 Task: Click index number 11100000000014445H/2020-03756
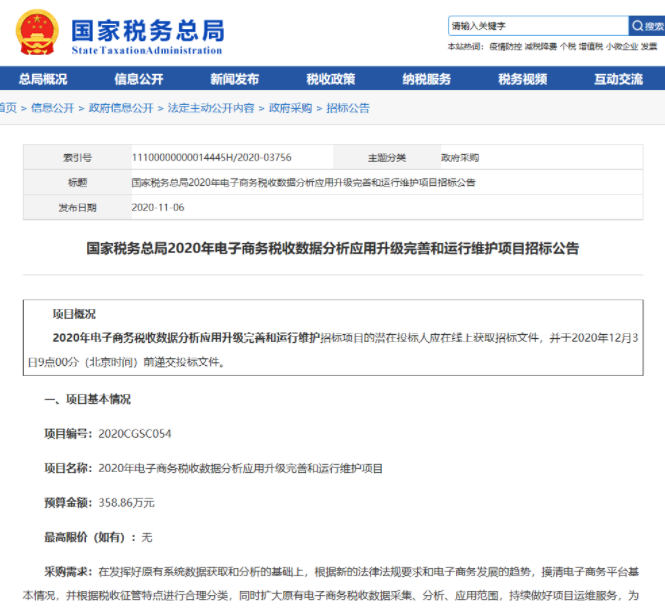pyautogui.click(x=212, y=158)
